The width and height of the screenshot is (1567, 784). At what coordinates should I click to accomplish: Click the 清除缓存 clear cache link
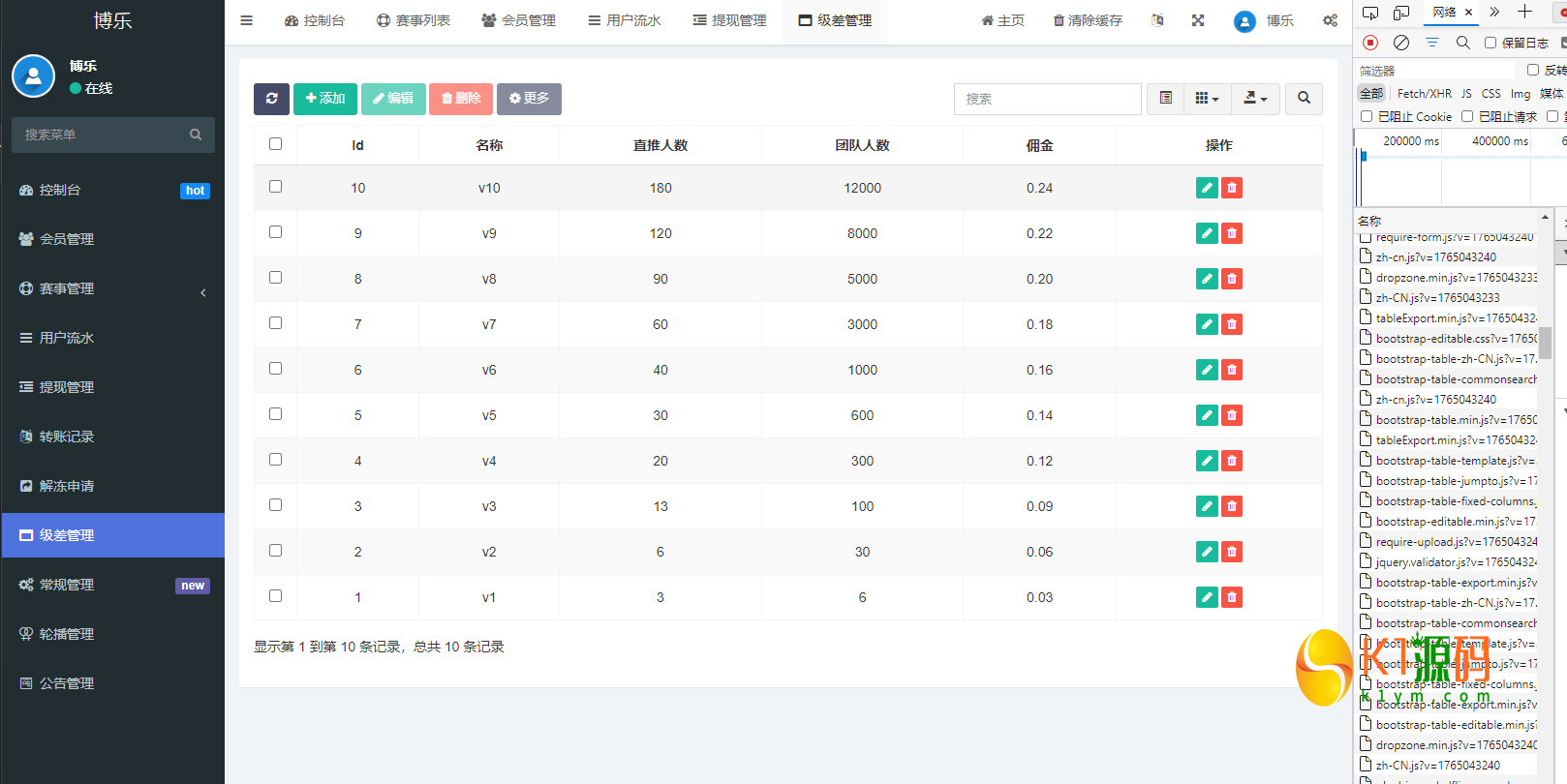[x=1088, y=20]
